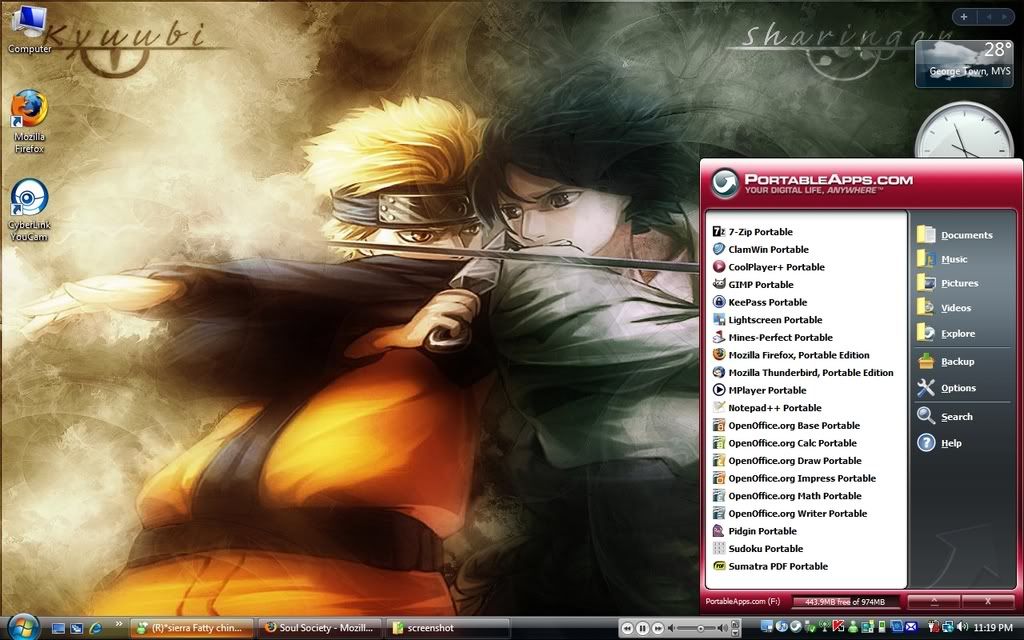
Task: Click the plus to add sidebar gadgets
Action: (x=965, y=17)
